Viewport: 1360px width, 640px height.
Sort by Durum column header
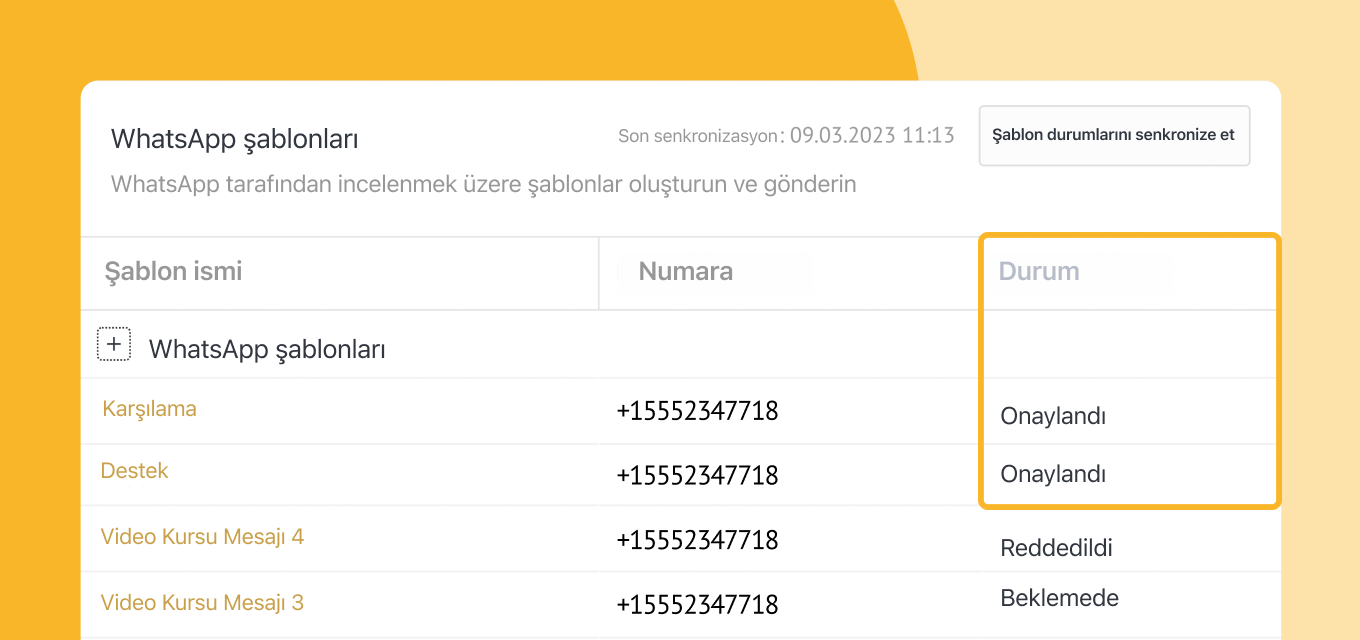pyautogui.click(x=1039, y=271)
